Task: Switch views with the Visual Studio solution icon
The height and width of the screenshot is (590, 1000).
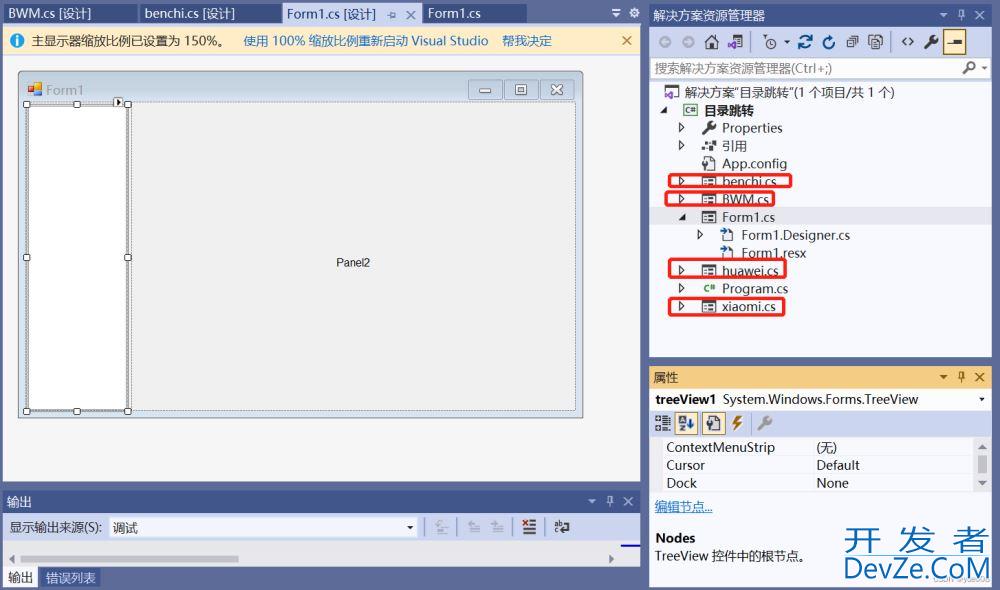Action: click(735, 42)
